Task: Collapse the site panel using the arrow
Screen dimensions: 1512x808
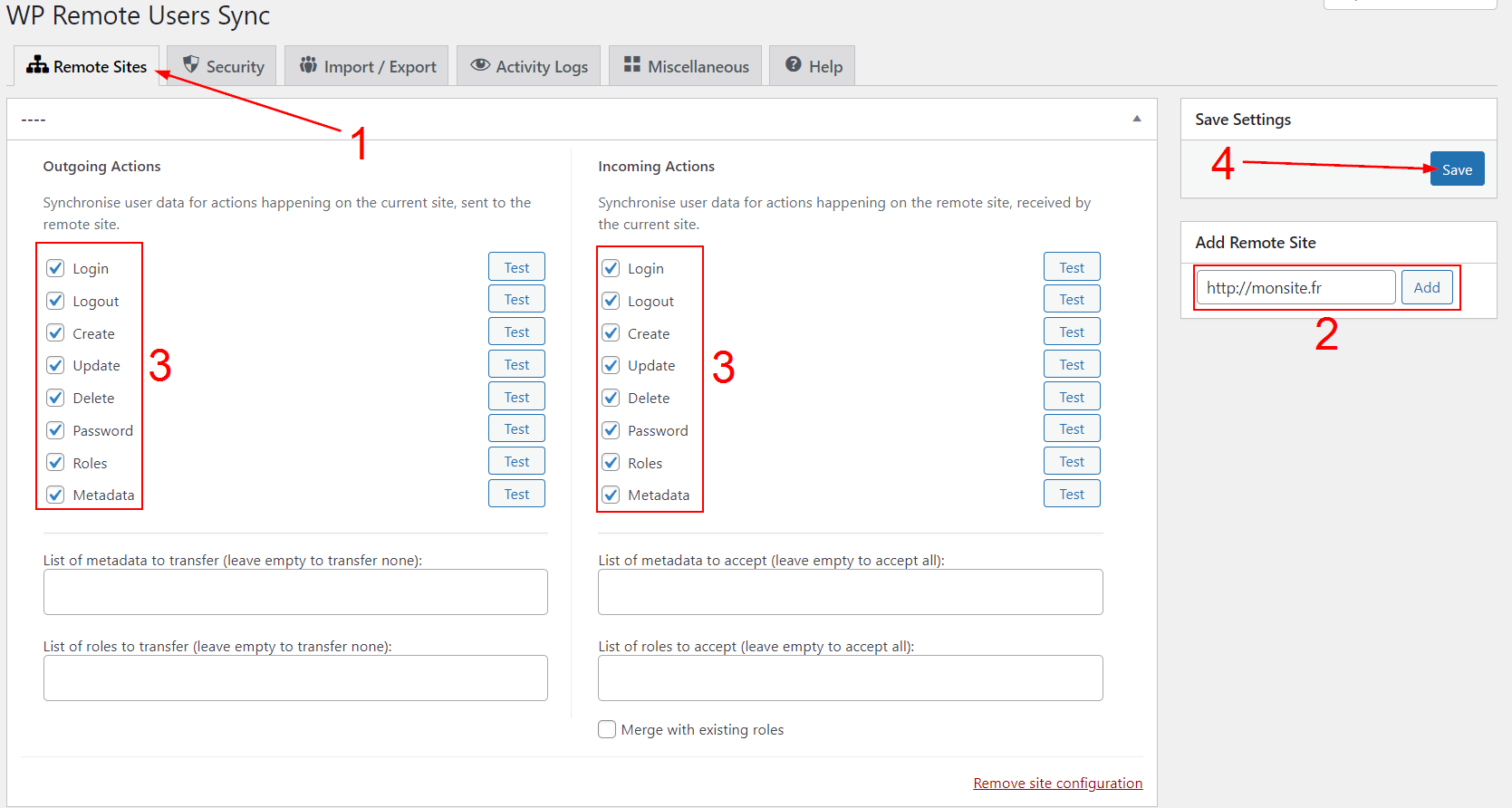Action: point(1136,119)
